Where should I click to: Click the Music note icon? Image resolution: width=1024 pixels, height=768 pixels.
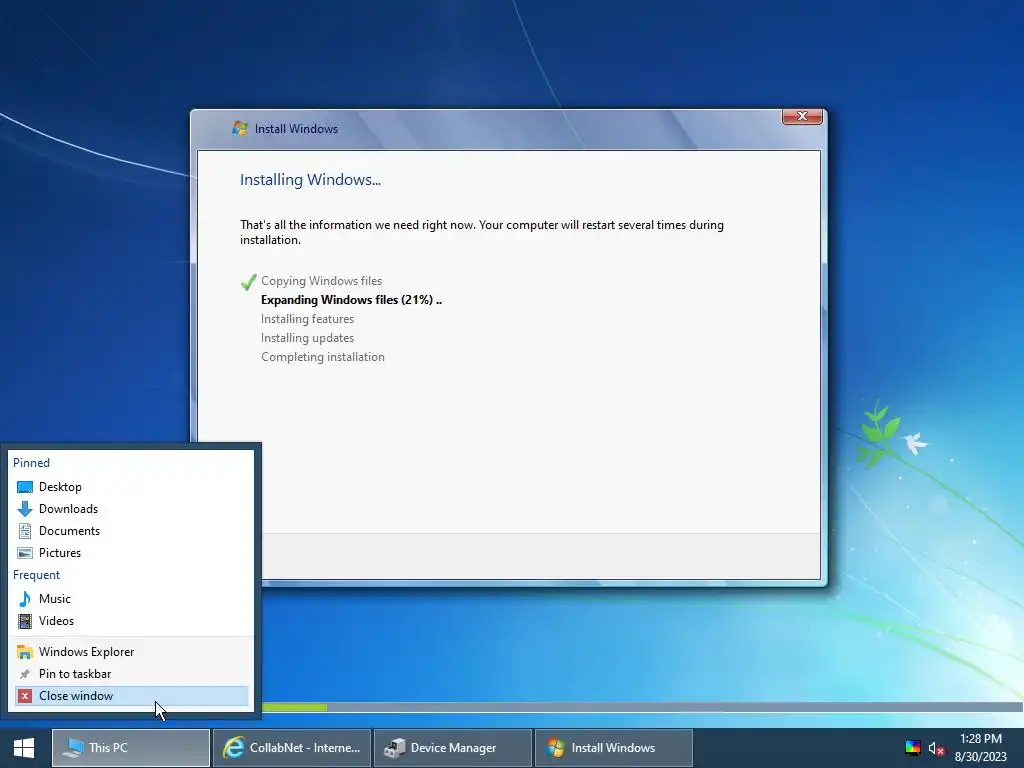tap(25, 598)
